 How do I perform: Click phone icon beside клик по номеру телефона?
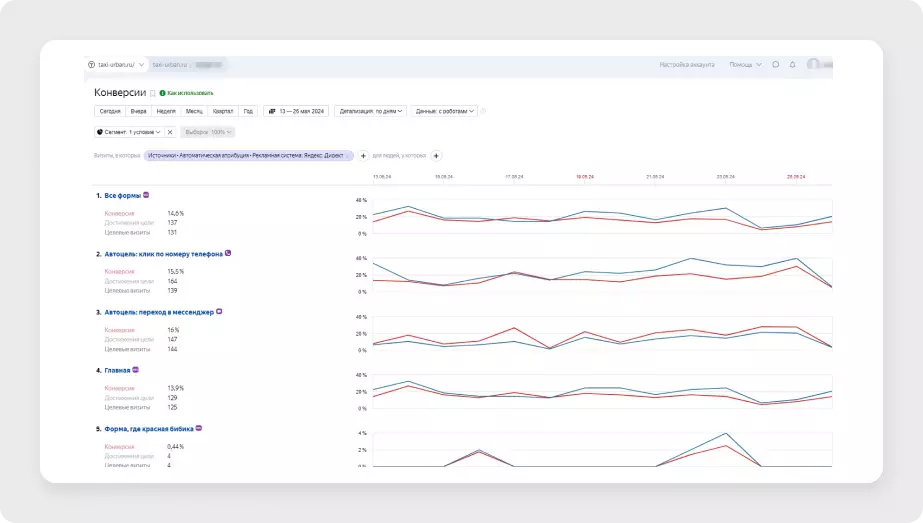click(x=228, y=253)
